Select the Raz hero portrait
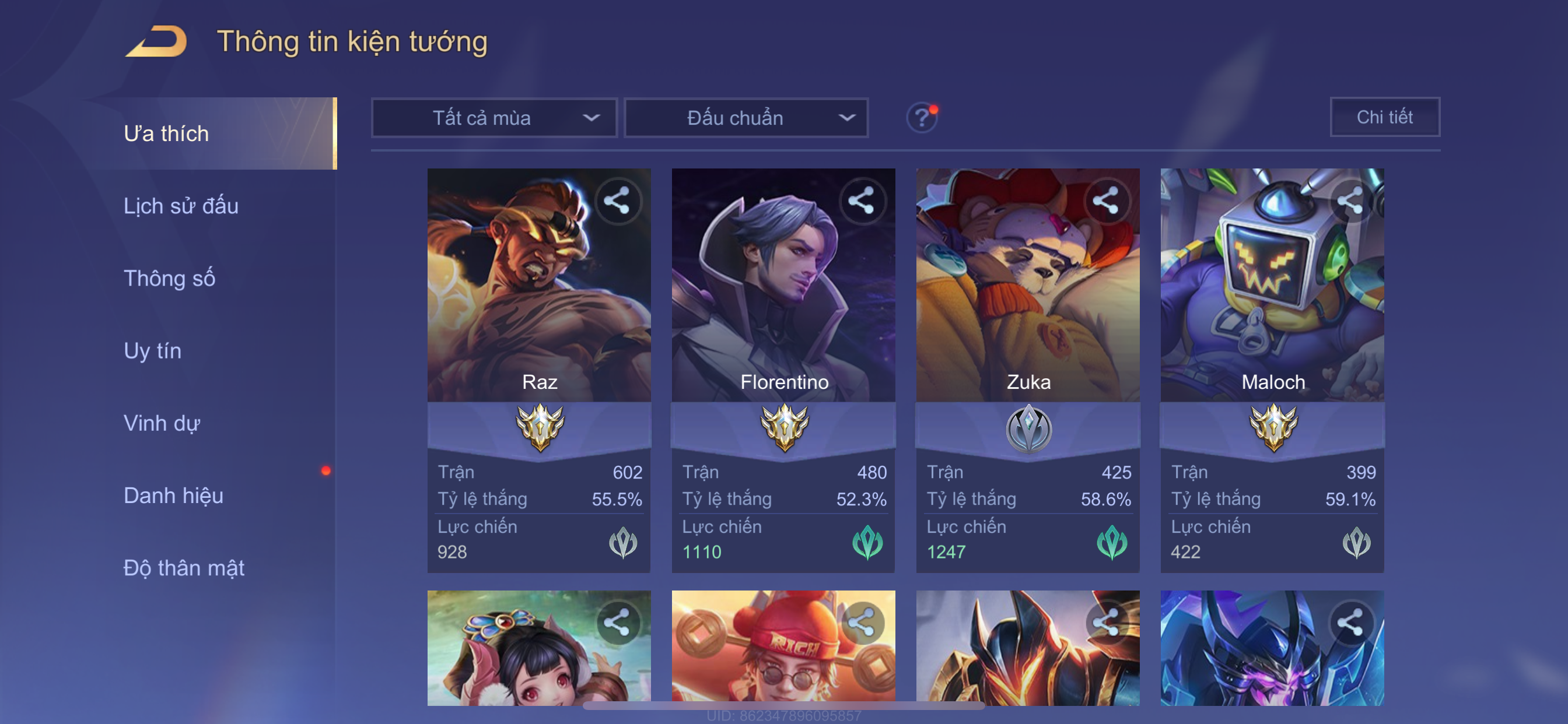The width and height of the screenshot is (1568, 724). pos(538,284)
